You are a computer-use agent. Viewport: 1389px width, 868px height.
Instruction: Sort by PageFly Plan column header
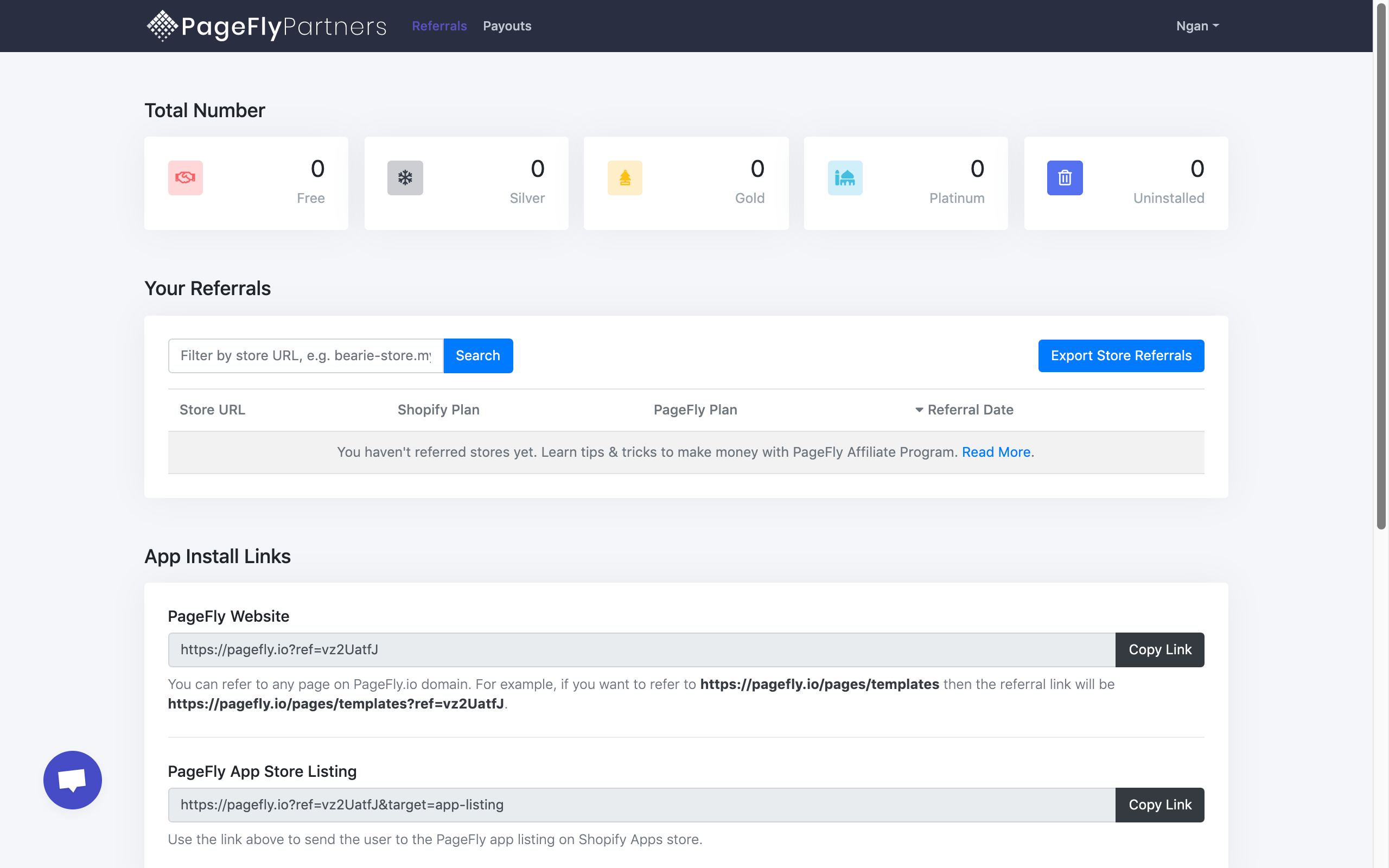695,410
